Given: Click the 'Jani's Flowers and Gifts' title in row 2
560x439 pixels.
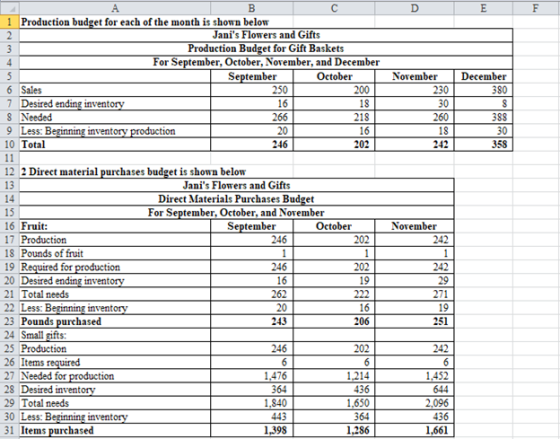Looking at the screenshot, I should pyautogui.click(x=266, y=35).
